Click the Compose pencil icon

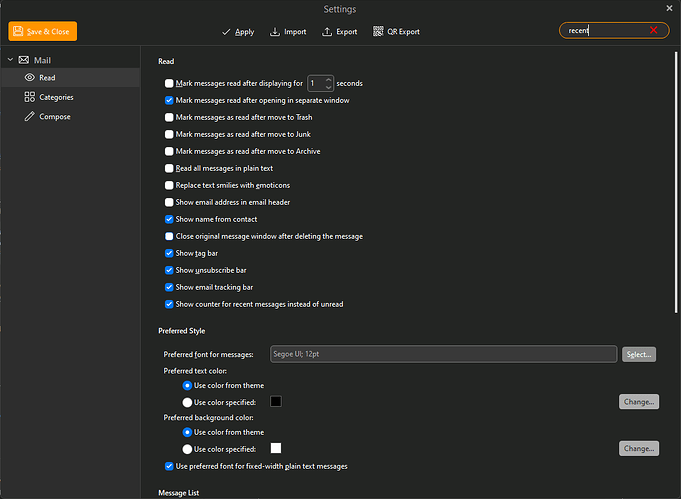click(x=30, y=116)
